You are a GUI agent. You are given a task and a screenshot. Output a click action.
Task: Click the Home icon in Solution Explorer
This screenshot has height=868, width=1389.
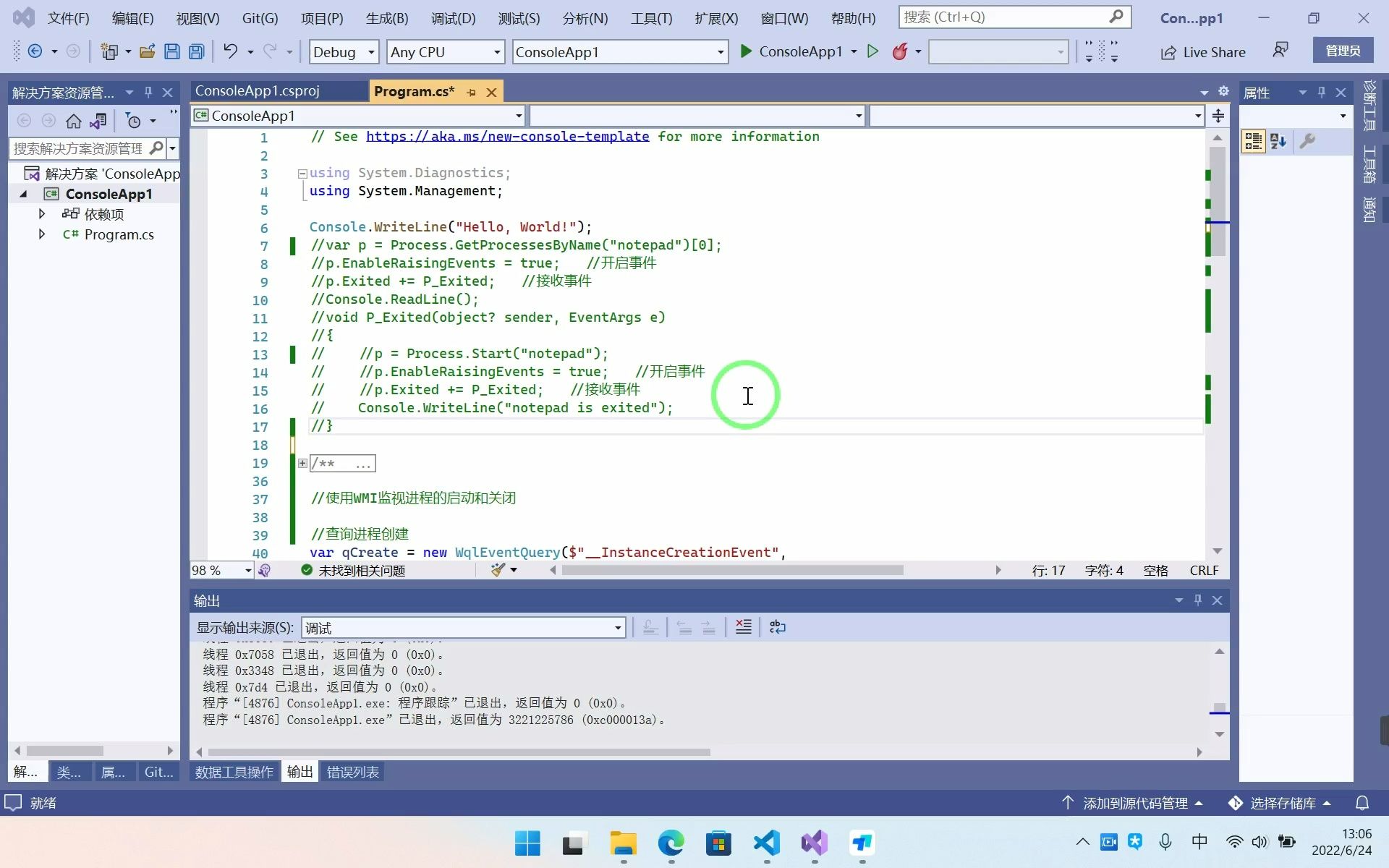(x=74, y=121)
